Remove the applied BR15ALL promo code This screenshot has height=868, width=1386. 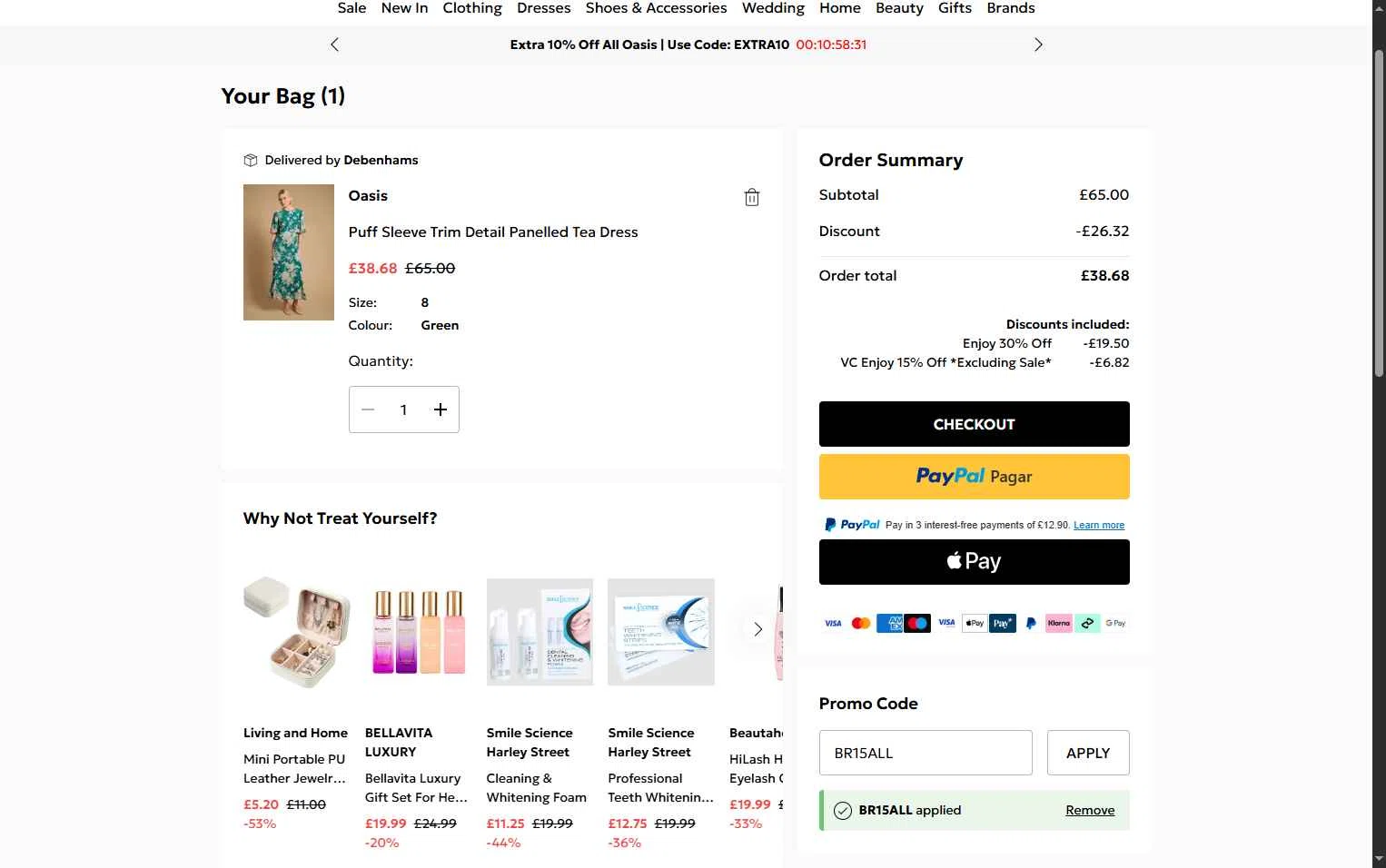pos(1090,811)
